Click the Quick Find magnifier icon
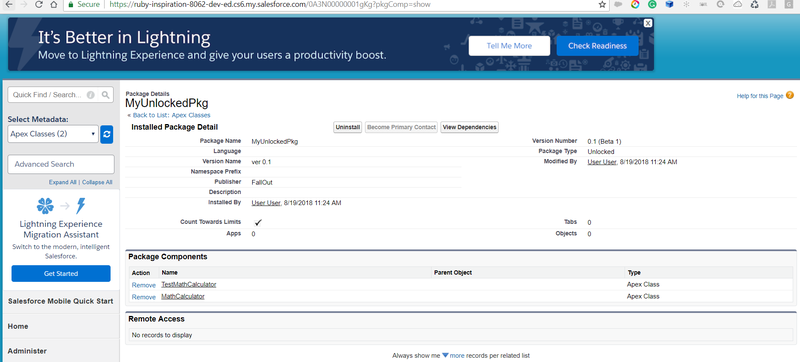Viewport: 800px width, 362px height. click(106, 95)
